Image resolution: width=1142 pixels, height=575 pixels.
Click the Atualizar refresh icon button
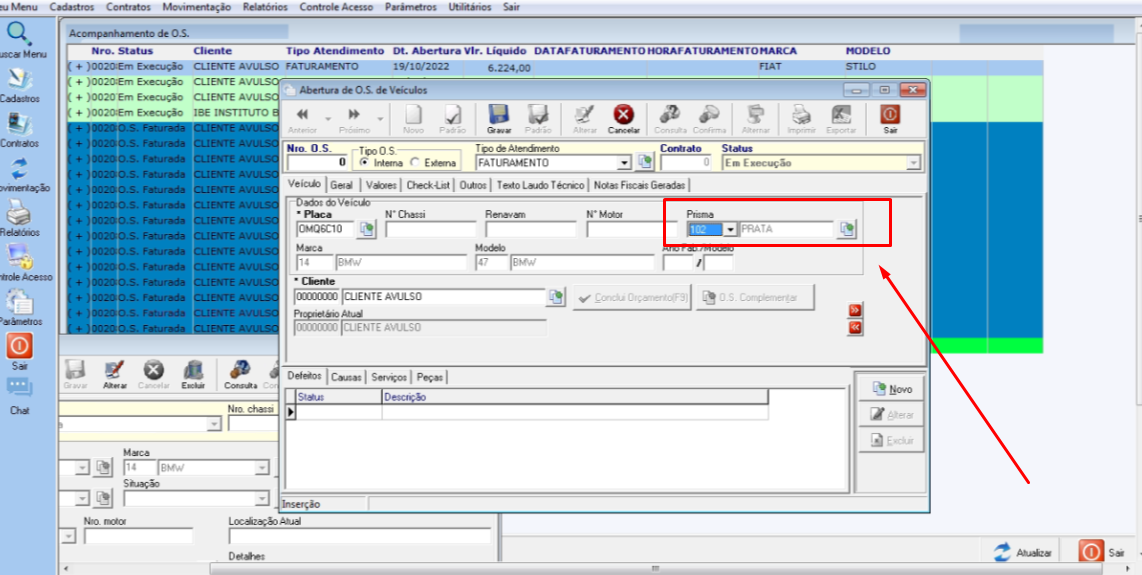tap(1003, 552)
